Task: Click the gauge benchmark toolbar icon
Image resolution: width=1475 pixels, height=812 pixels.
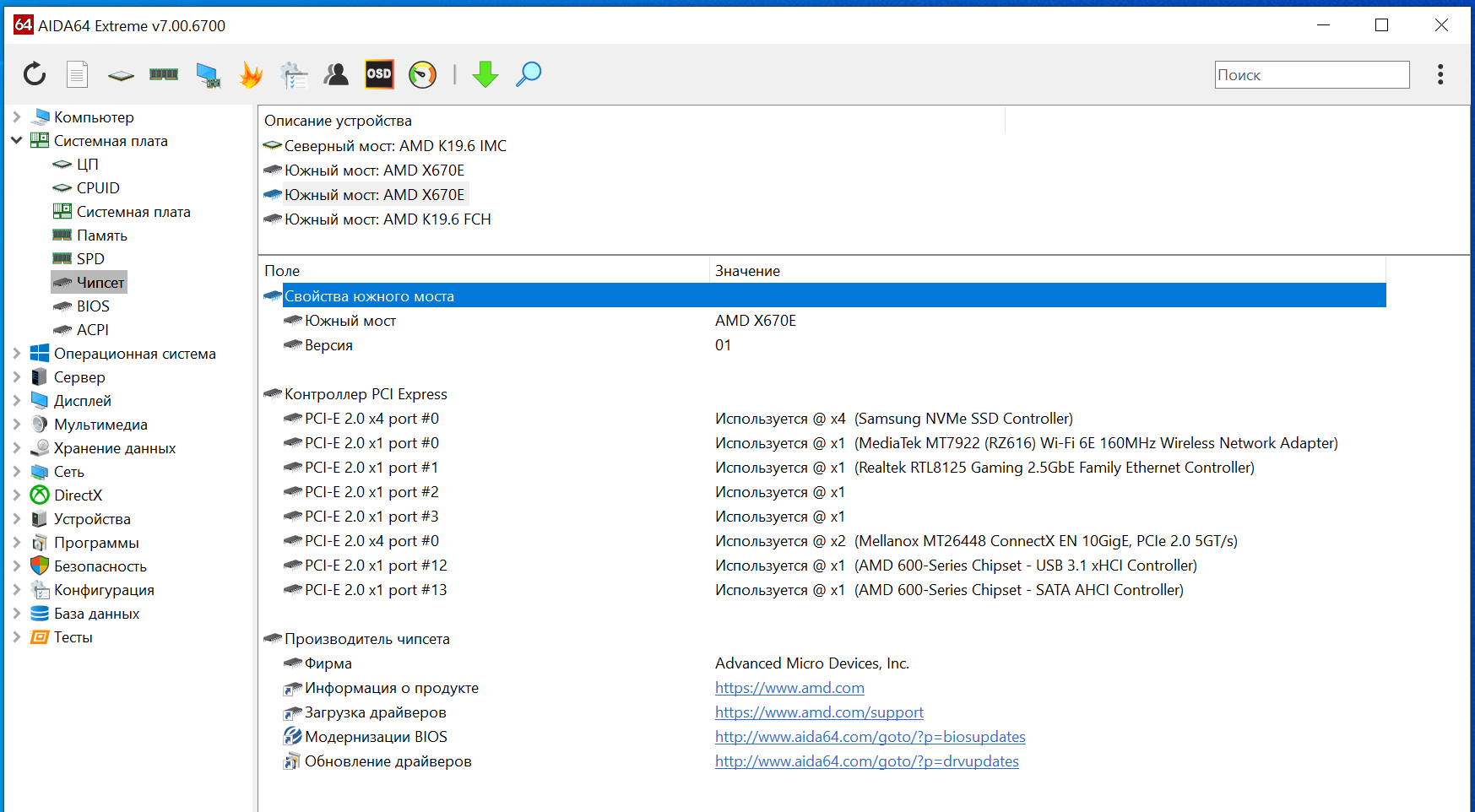Action: (423, 74)
